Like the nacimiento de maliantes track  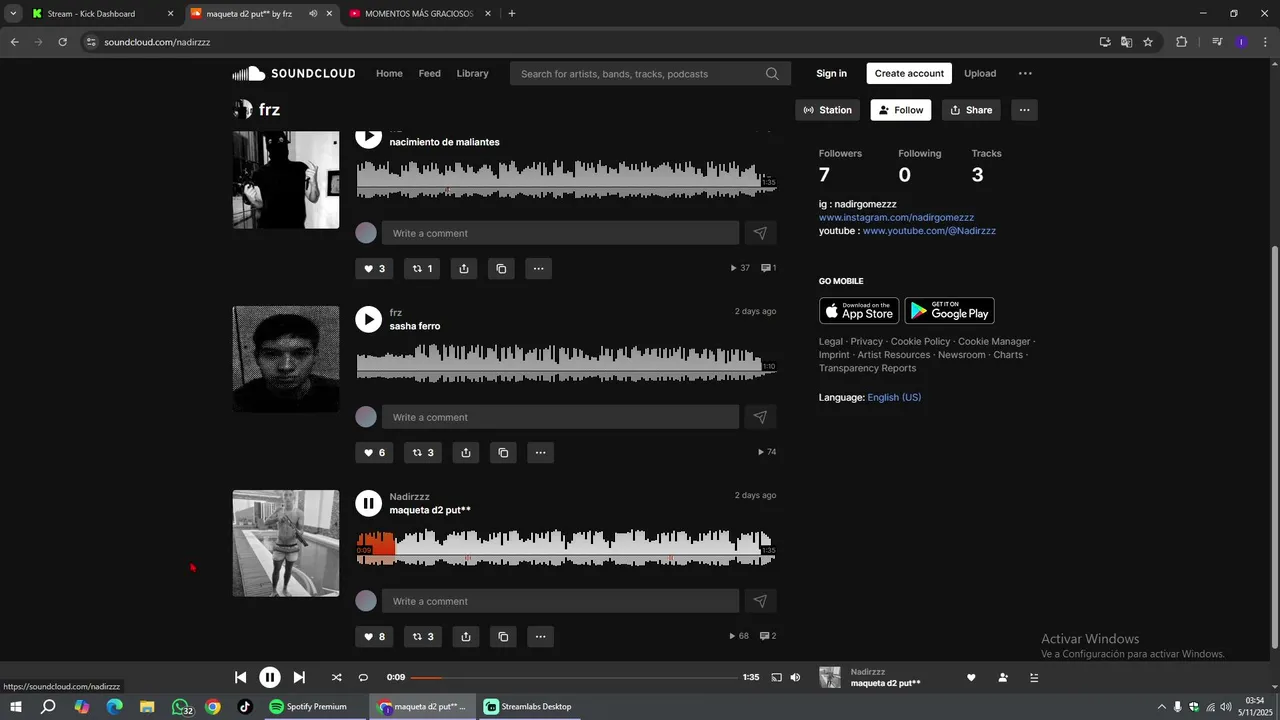[374, 268]
